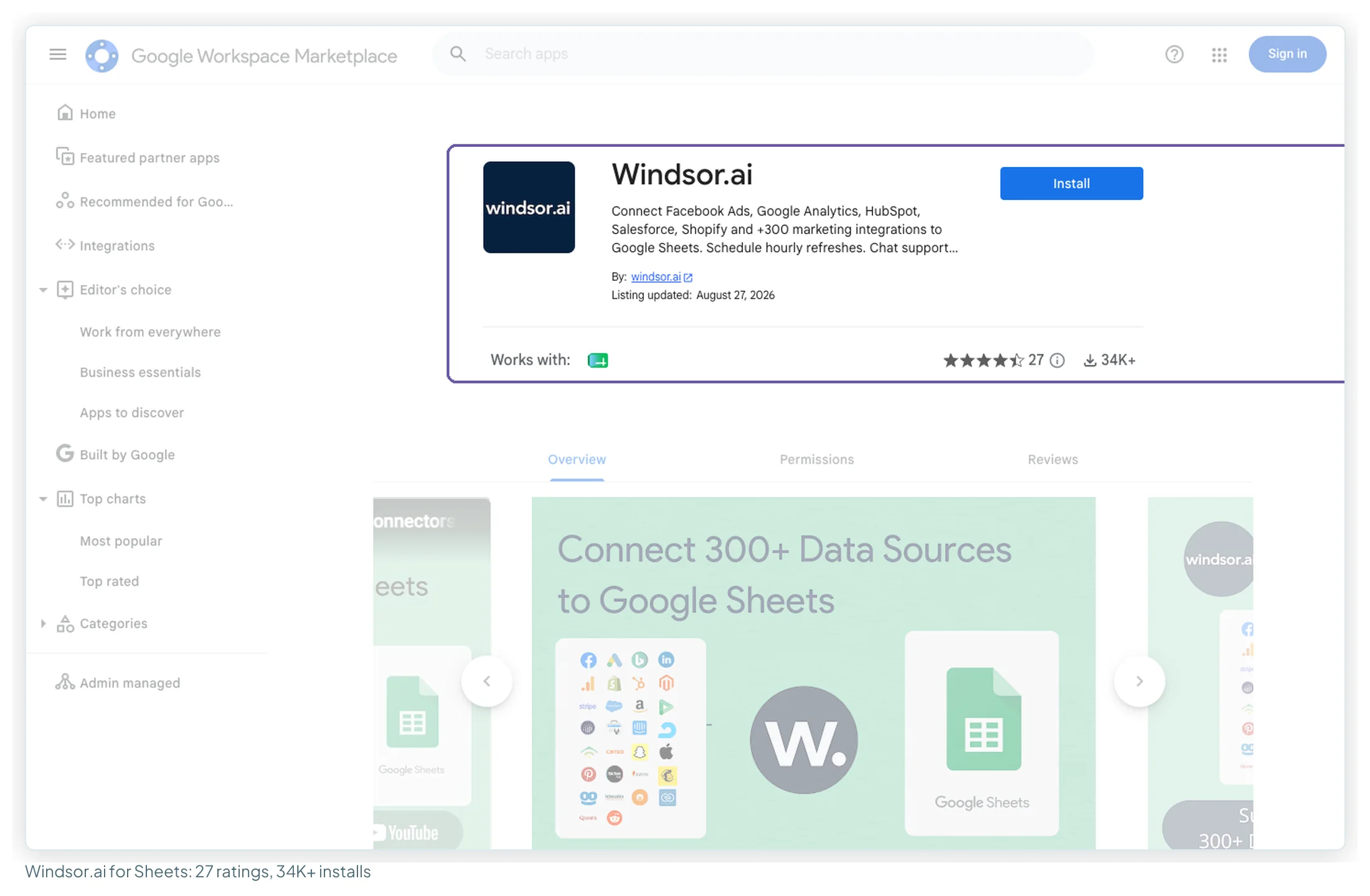
Task: Open the Google apps grid
Action: point(1219,55)
